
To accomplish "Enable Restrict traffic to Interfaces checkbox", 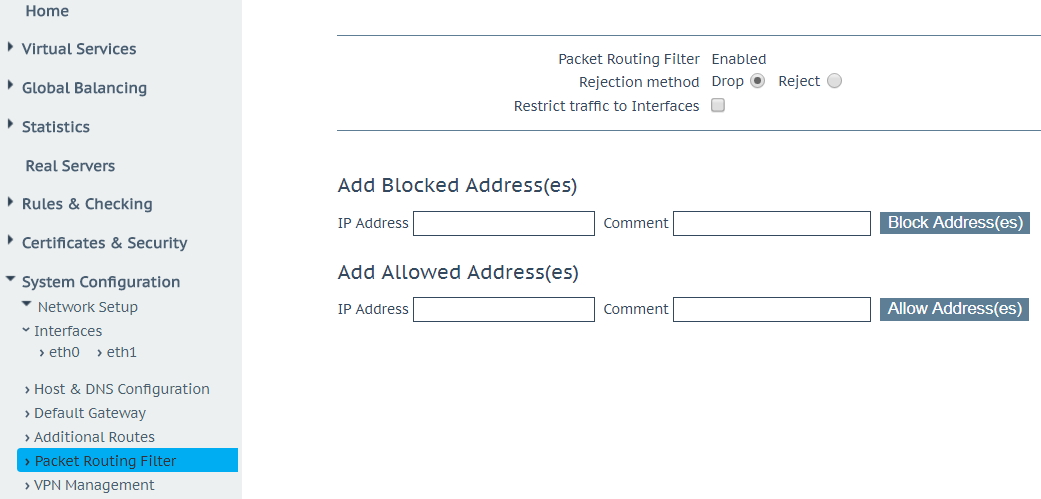I will pyautogui.click(x=718, y=106).
